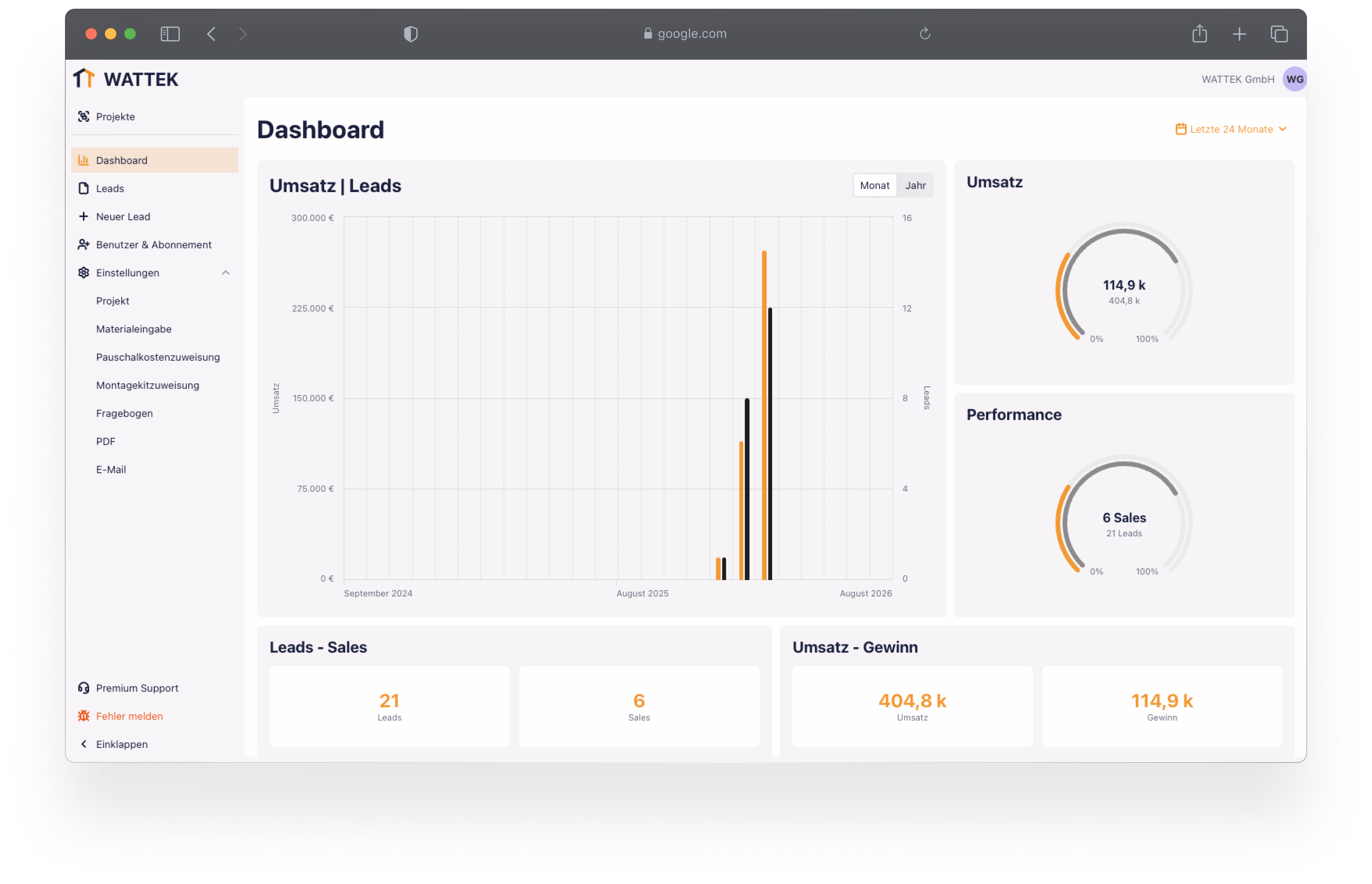1372x884 pixels.
Task: Open the Letzte 24 Monate dropdown
Action: (1231, 129)
